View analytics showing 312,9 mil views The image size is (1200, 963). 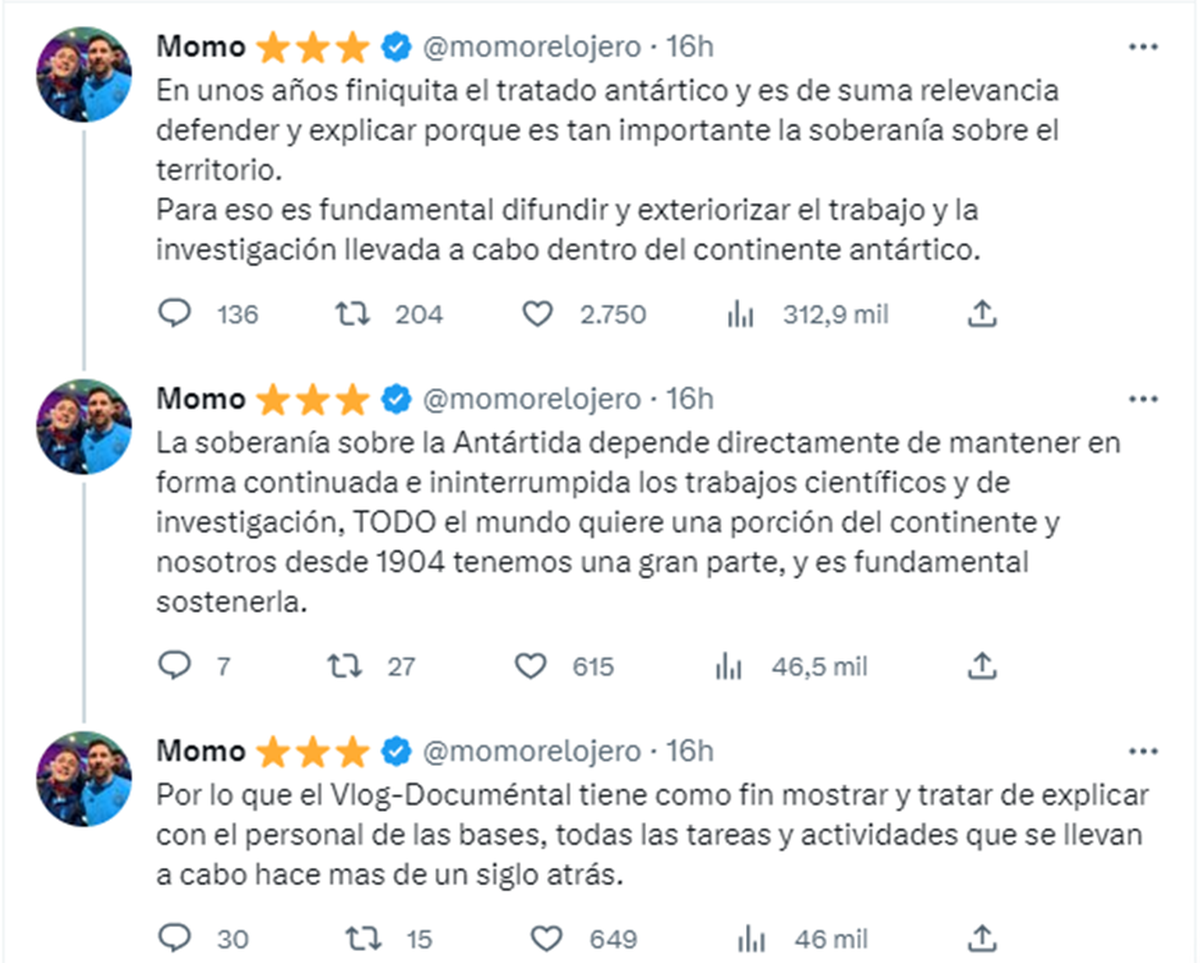(740, 316)
